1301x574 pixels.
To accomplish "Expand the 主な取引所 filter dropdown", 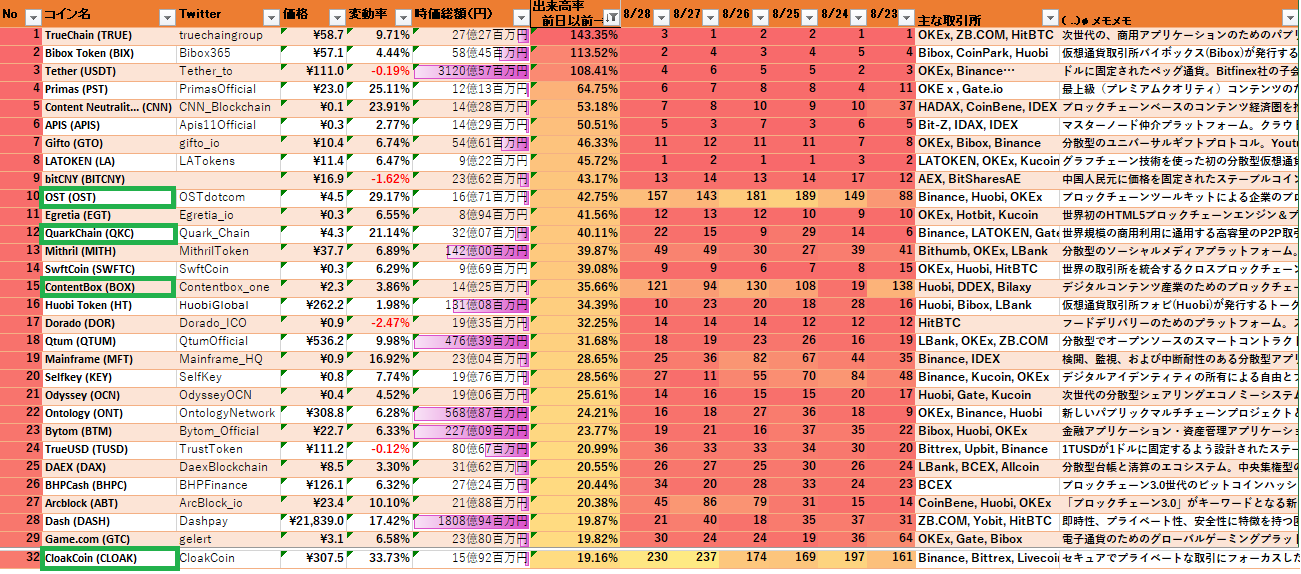I will (x=1049, y=17).
